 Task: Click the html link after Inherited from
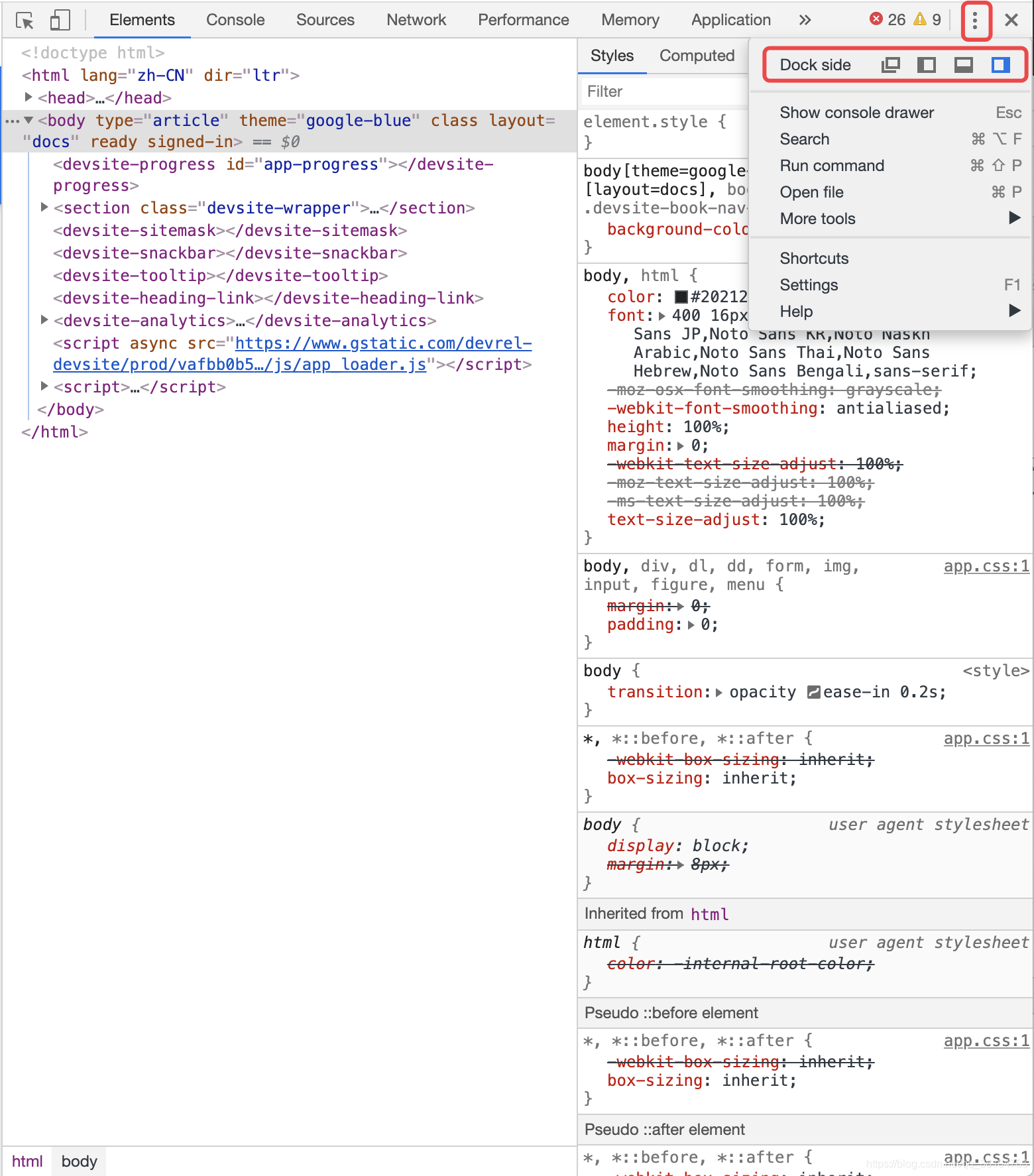pos(710,914)
